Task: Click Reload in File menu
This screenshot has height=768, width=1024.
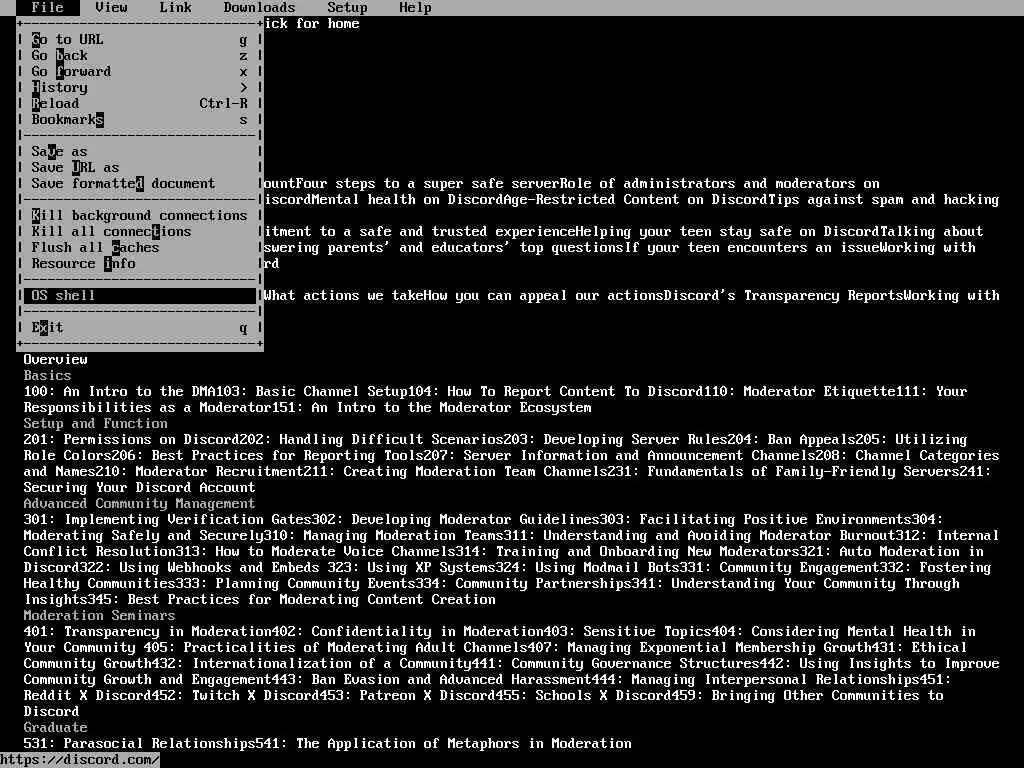Action: click(x=139, y=104)
